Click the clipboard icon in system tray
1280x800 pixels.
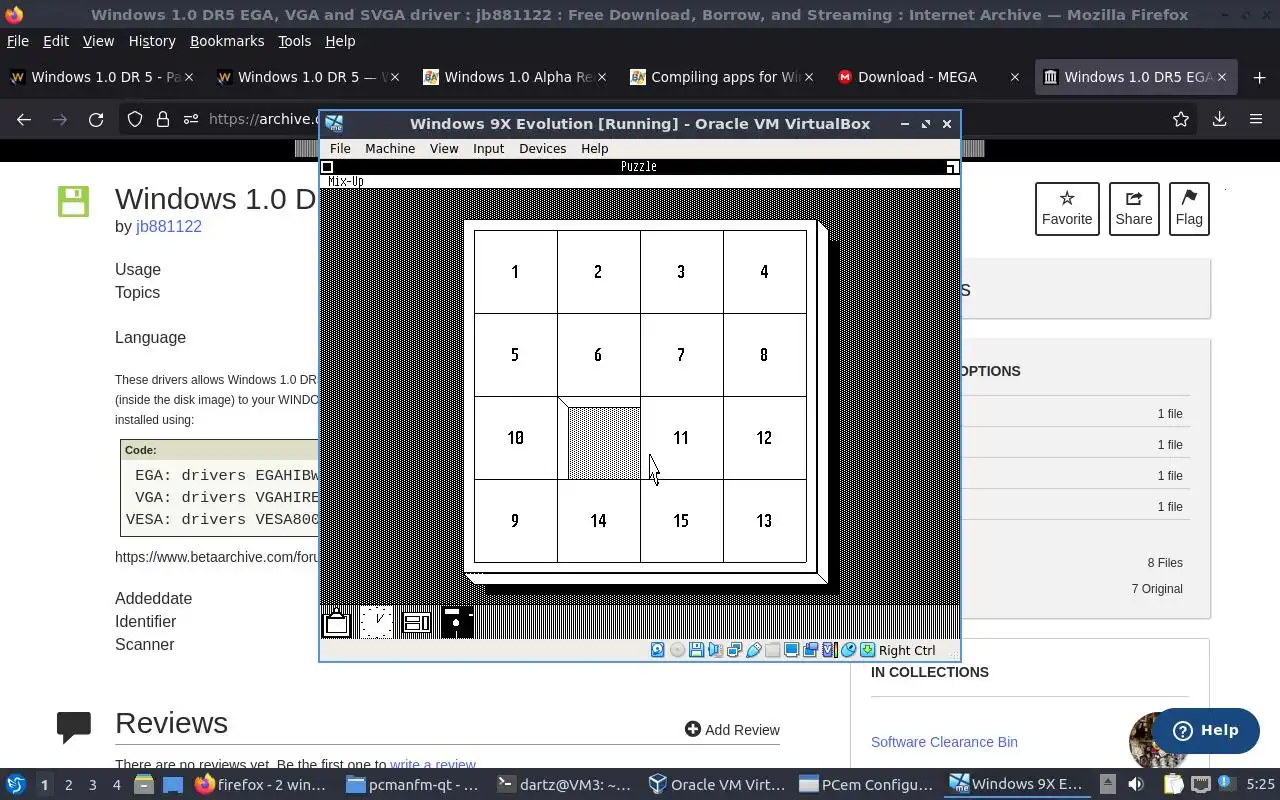pos(1173,784)
